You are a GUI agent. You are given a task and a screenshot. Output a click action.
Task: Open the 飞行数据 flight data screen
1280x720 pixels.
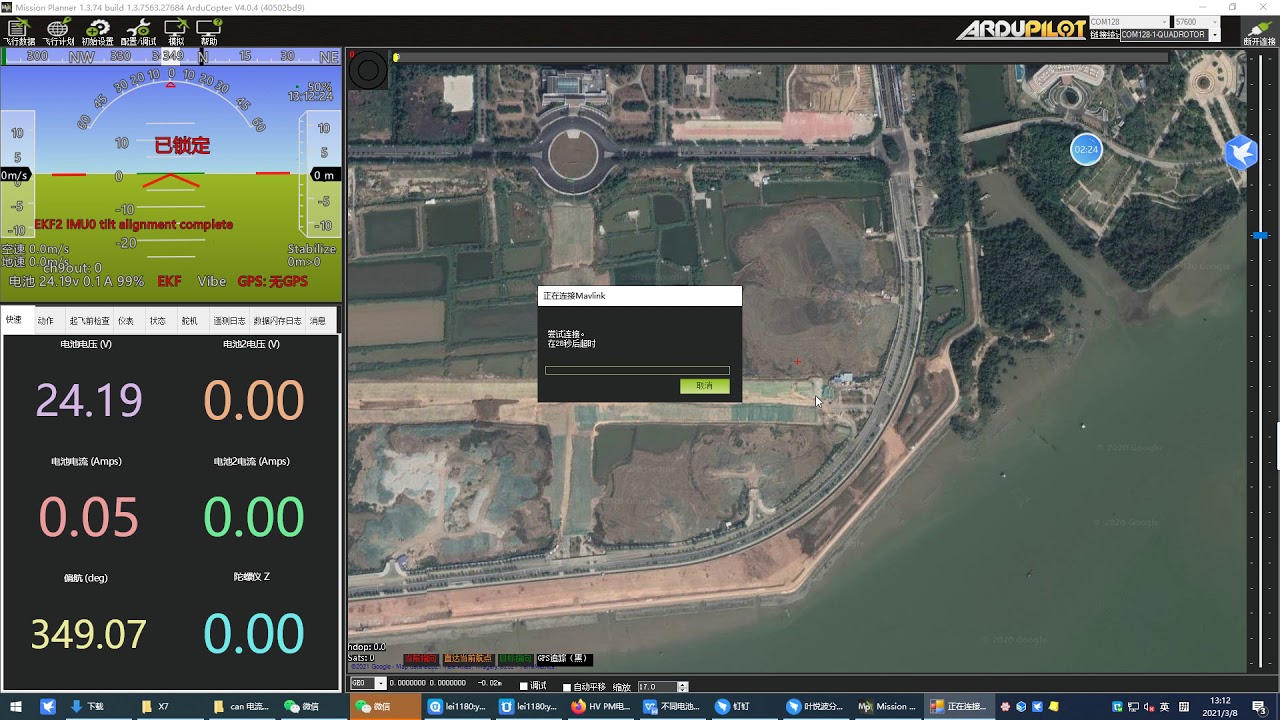point(18,32)
